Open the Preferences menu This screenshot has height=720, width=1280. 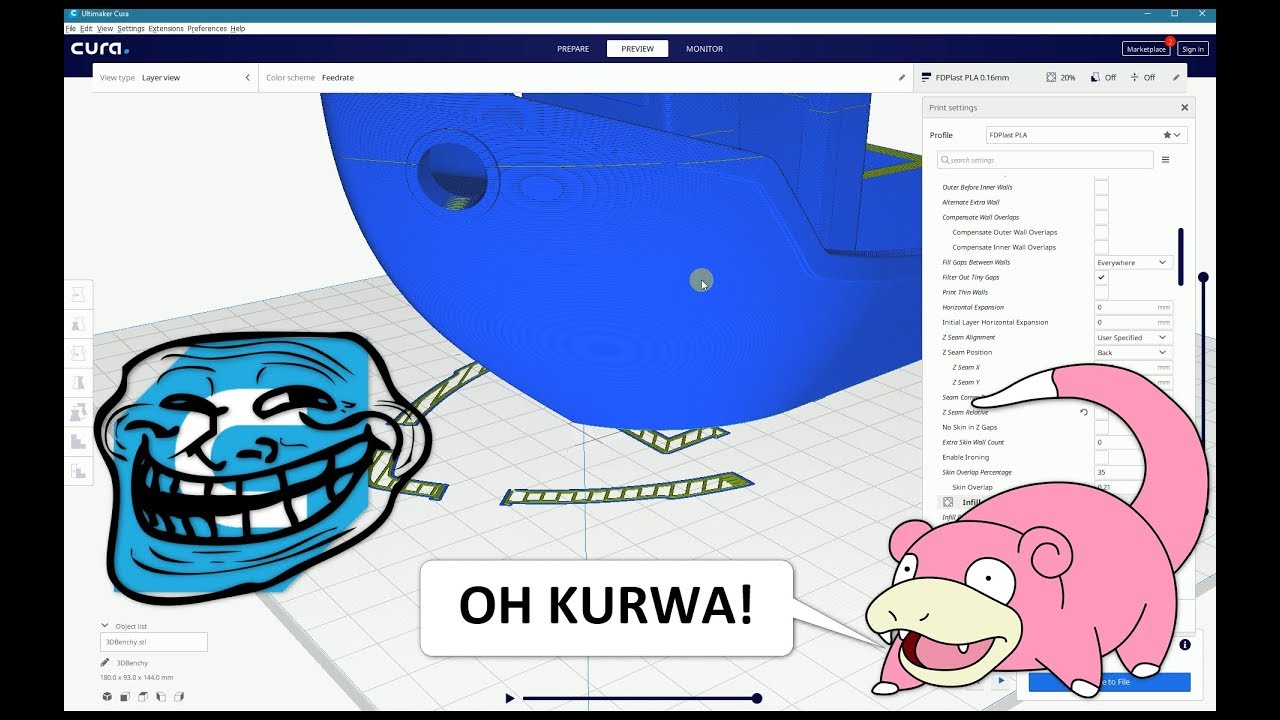click(207, 29)
